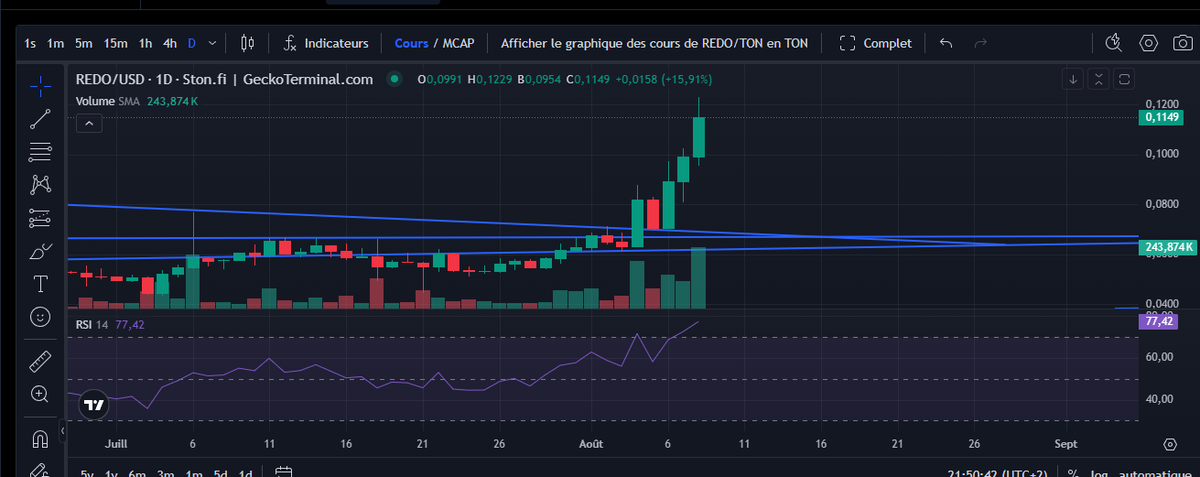Select the trend line drawing tool
The height and width of the screenshot is (477, 1200).
(40, 119)
